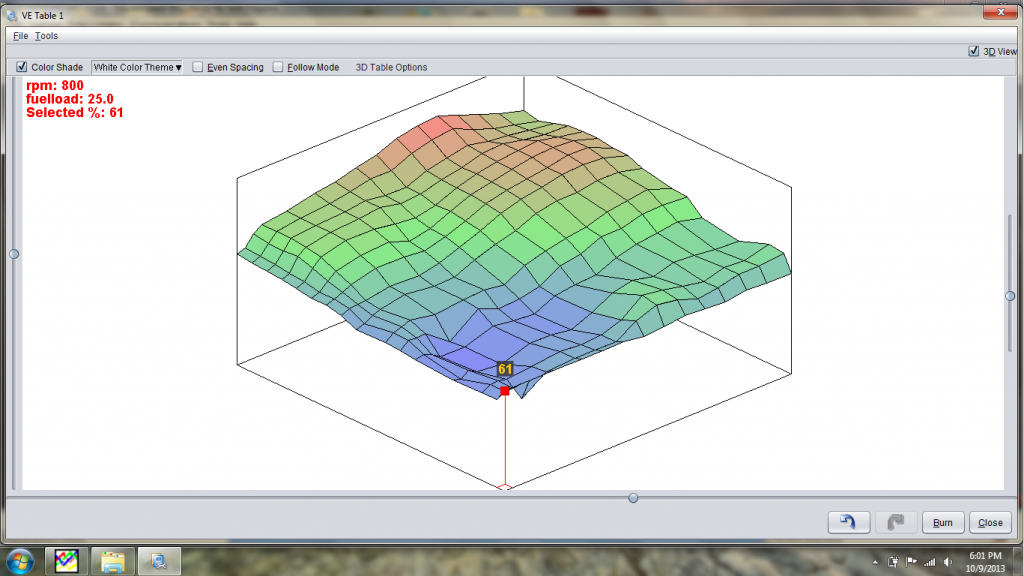Screen dimensions: 1024x576
Task: Open the File menu
Action: click(19, 35)
